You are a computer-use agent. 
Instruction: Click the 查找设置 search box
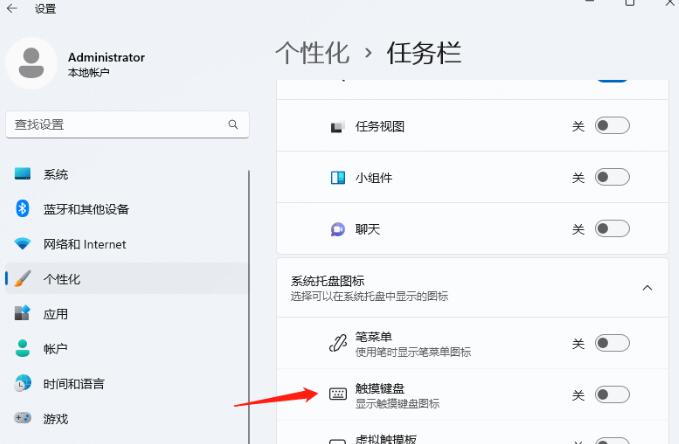(127, 125)
